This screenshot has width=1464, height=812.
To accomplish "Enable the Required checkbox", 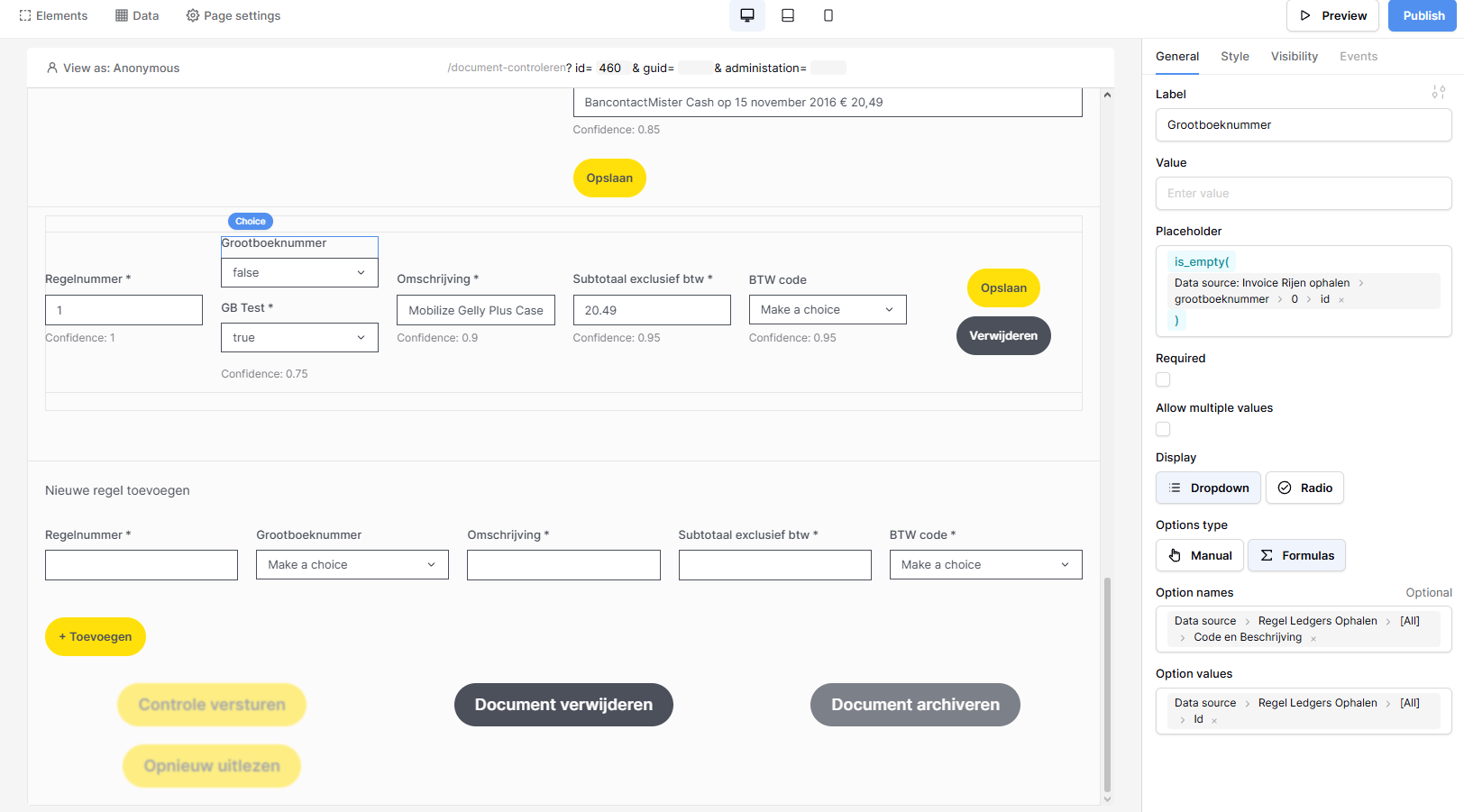I will click(x=1163, y=380).
